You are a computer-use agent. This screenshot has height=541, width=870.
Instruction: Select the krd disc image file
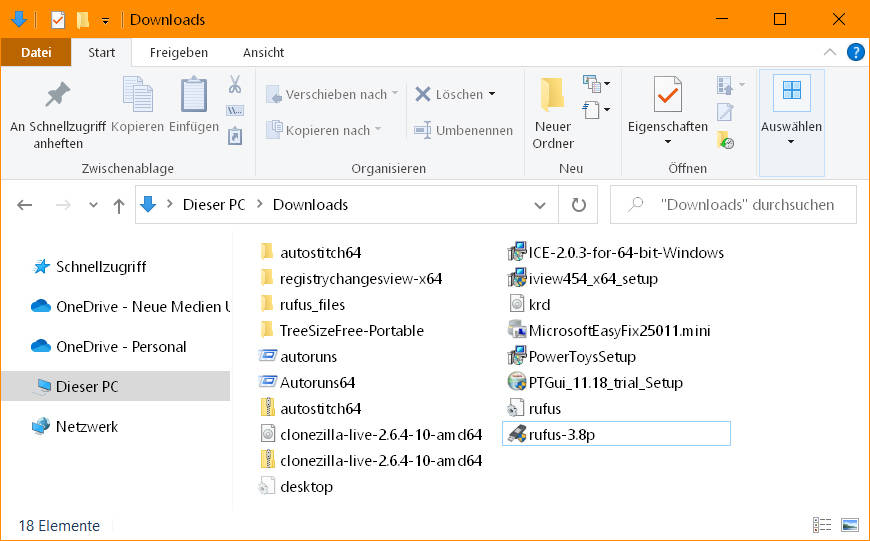pyautogui.click(x=529, y=304)
